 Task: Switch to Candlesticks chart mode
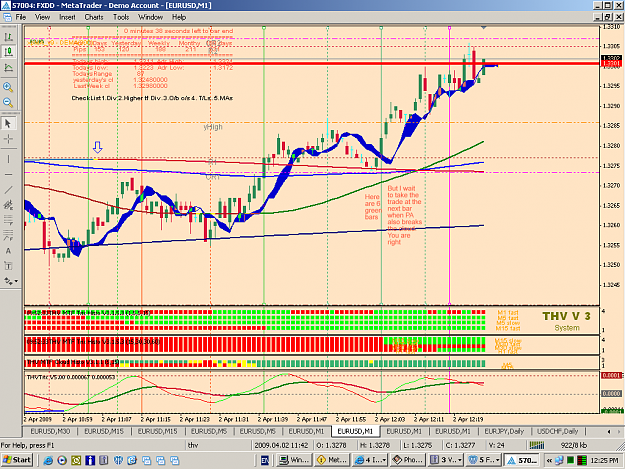point(8,52)
